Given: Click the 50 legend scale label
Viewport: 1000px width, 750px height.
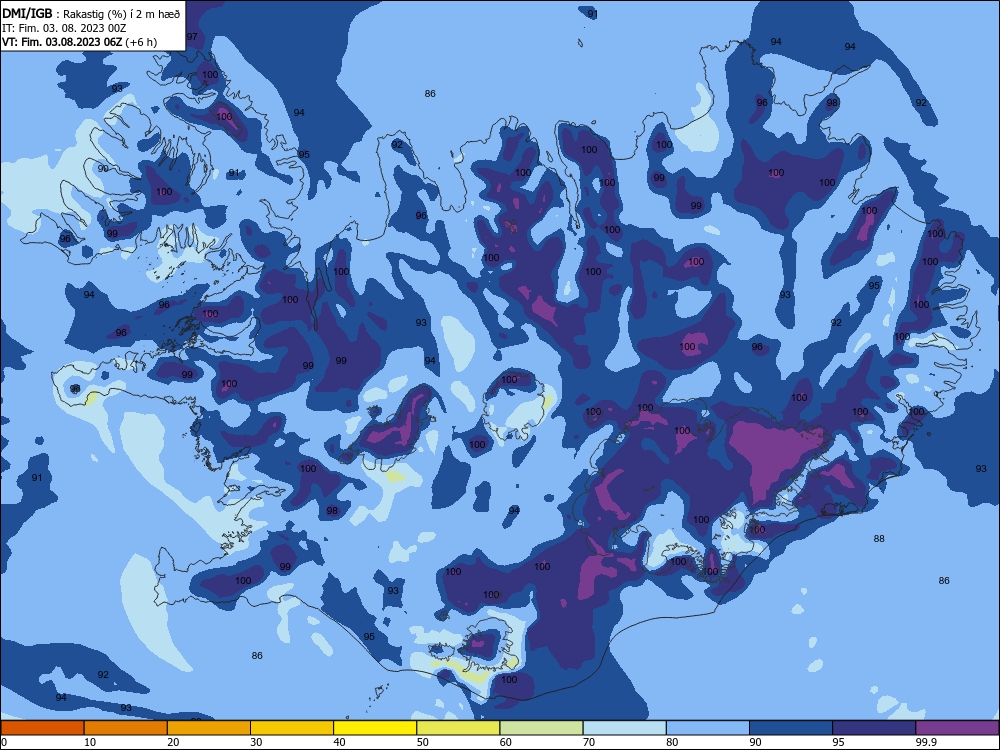Looking at the screenshot, I should [x=422, y=742].
